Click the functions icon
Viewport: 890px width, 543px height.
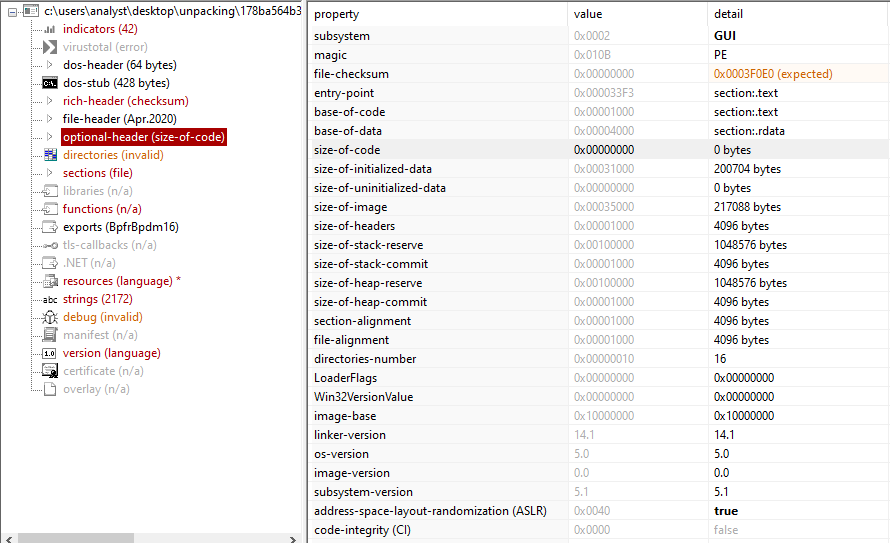pyautogui.click(x=50, y=209)
